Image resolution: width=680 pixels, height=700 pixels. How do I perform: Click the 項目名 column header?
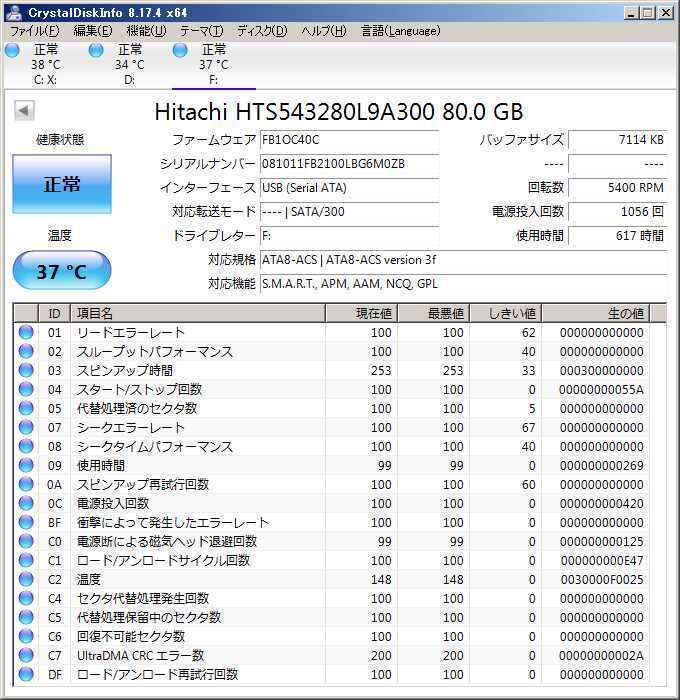tap(198, 313)
